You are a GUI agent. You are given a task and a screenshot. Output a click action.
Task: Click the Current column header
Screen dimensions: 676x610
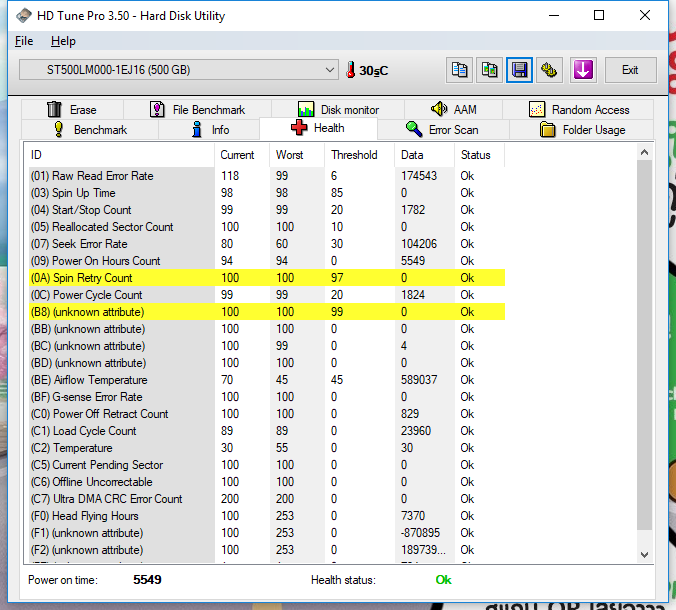tap(242, 155)
